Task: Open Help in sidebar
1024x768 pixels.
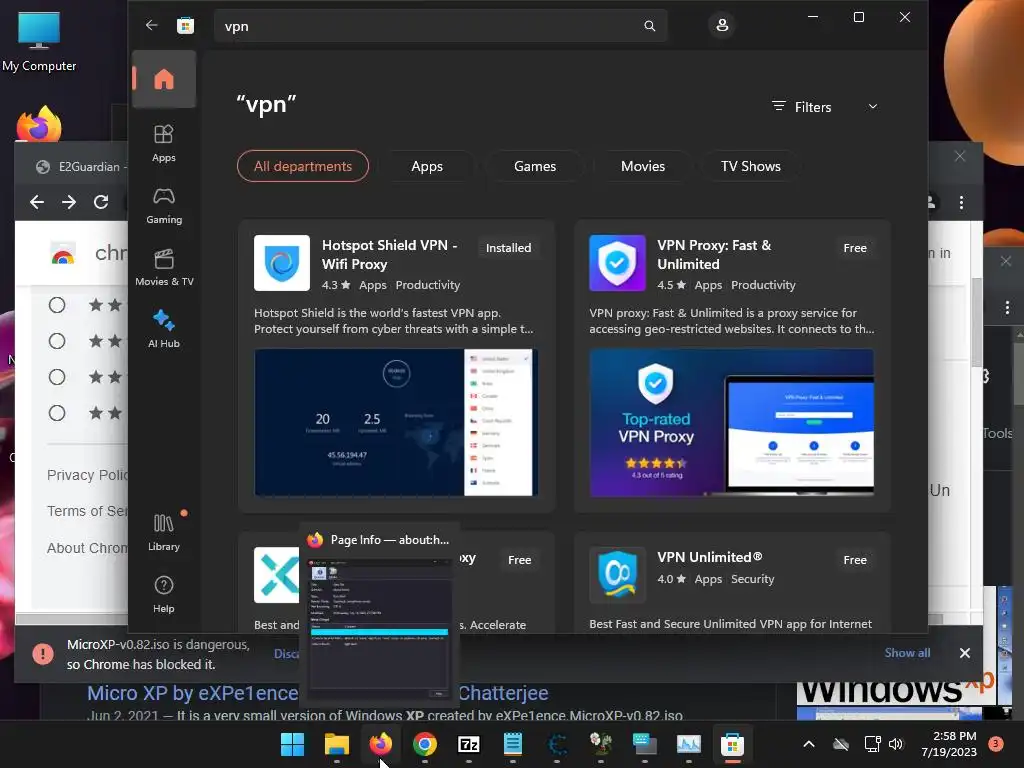Action: [x=164, y=594]
